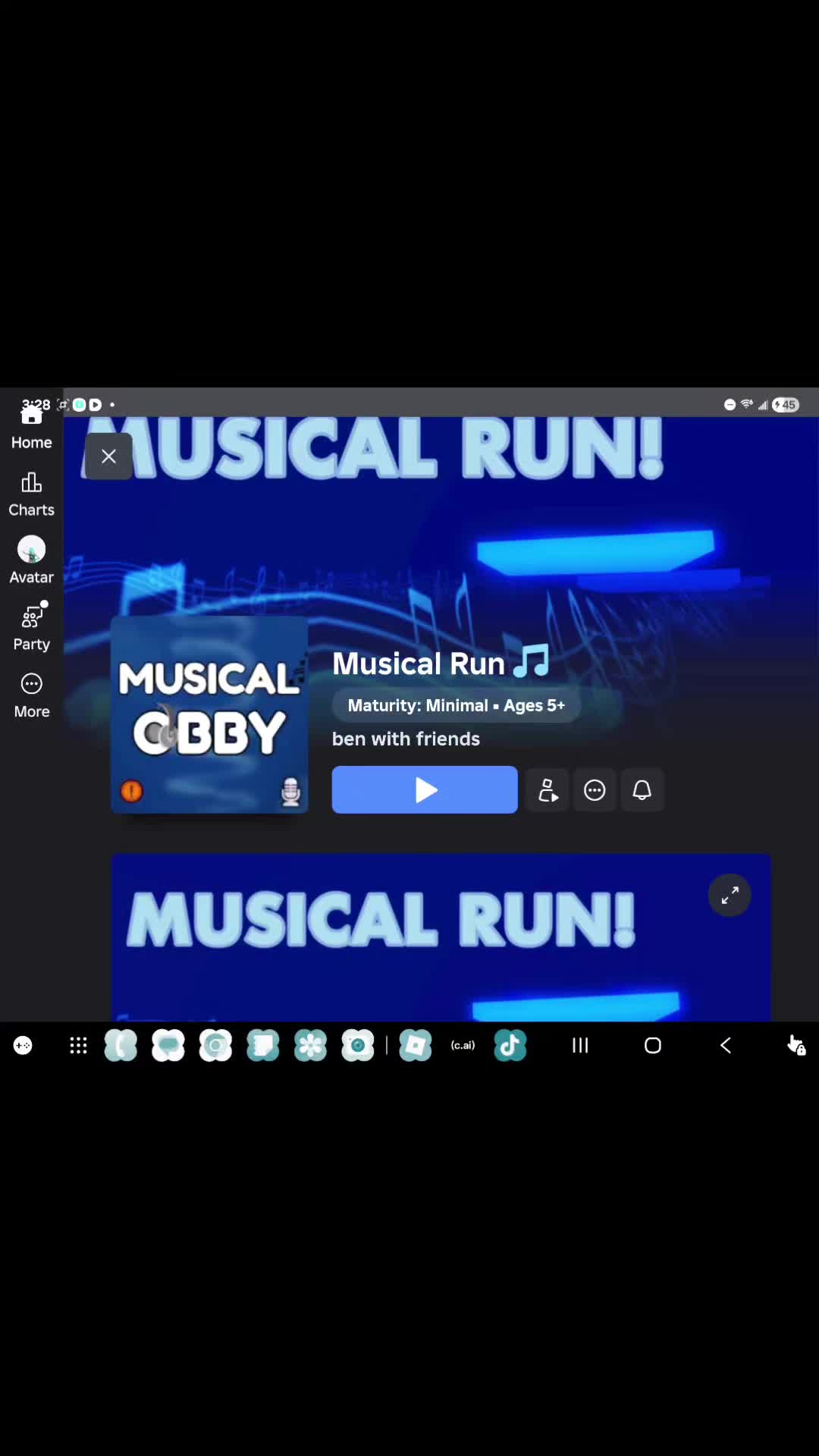
Task: Open TikTok from the taskbar
Action: [x=510, y=1046]
